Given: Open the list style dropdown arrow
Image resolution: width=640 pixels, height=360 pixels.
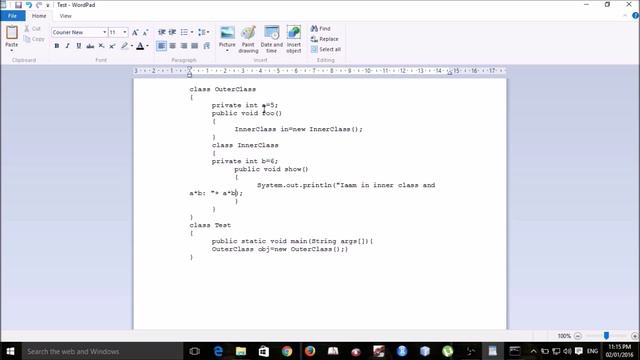Looking at the screenshot, I should pyautogui.click(x=192, y=32).
